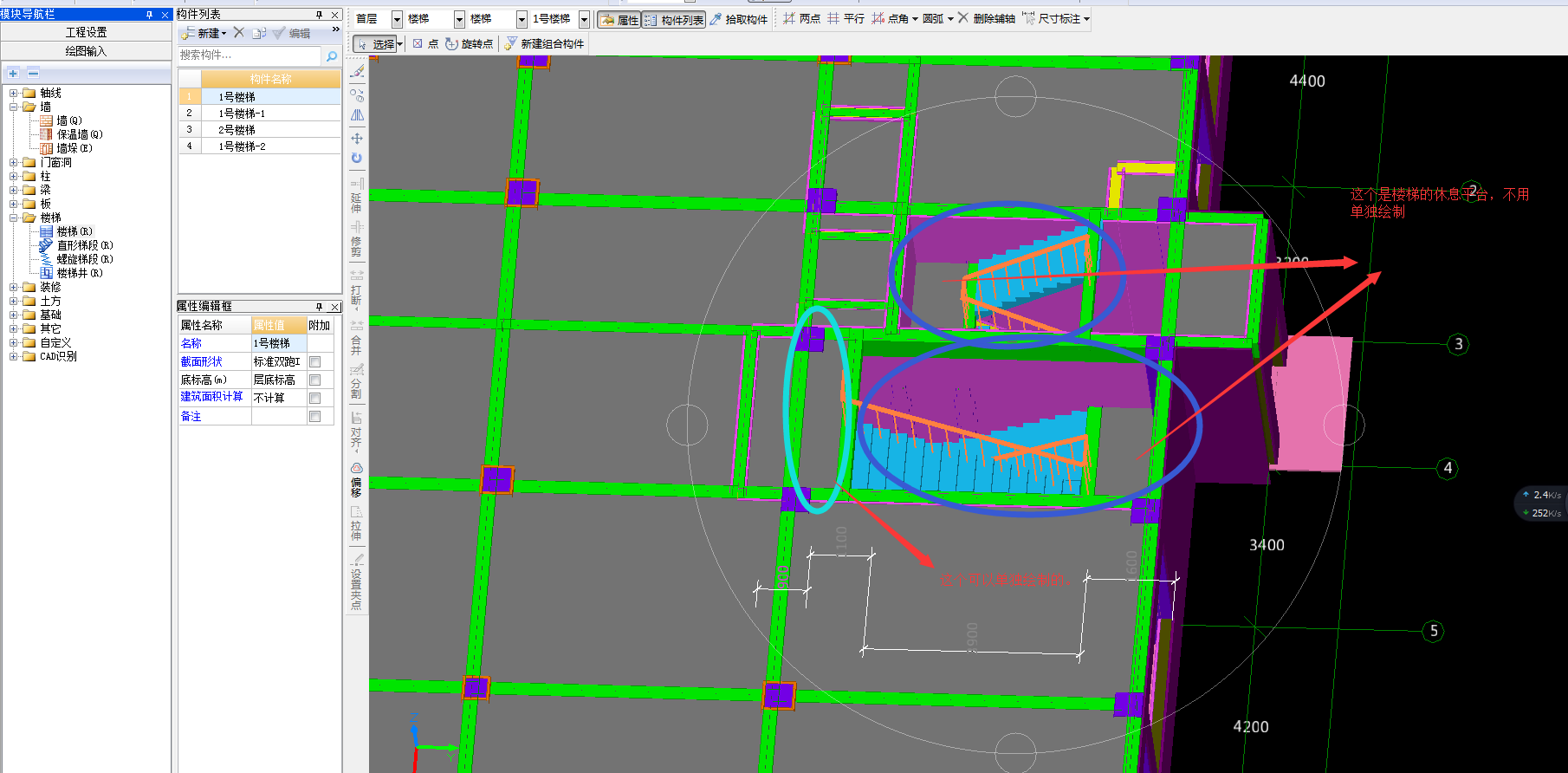This screenshot has width=1568, height=773.
Task: Click the delete (X) icon in 构件列表 toolbar
Action: click(239, 32)
